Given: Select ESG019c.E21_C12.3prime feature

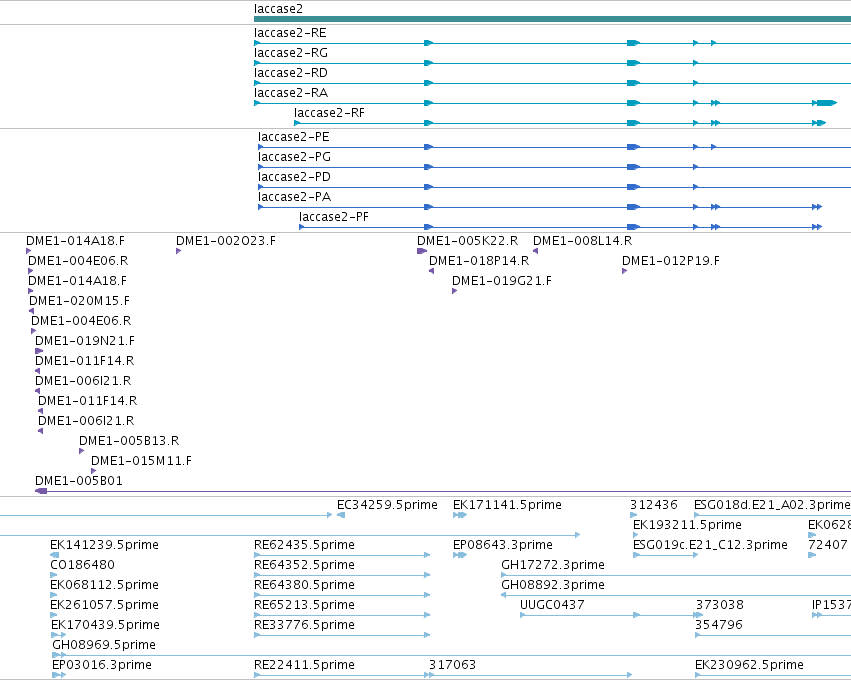Looking at the screenshot, I should 710,545.
